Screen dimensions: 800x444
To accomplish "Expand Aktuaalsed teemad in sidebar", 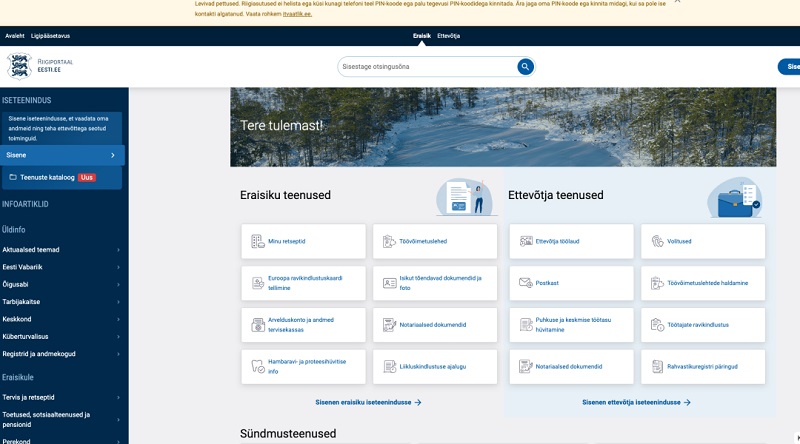I will click(118, 250).
